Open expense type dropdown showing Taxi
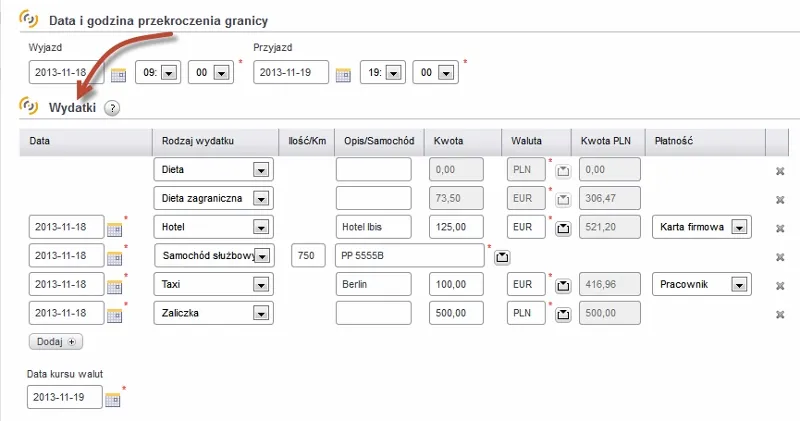This screenshot has height=421, width=800. 261,285
